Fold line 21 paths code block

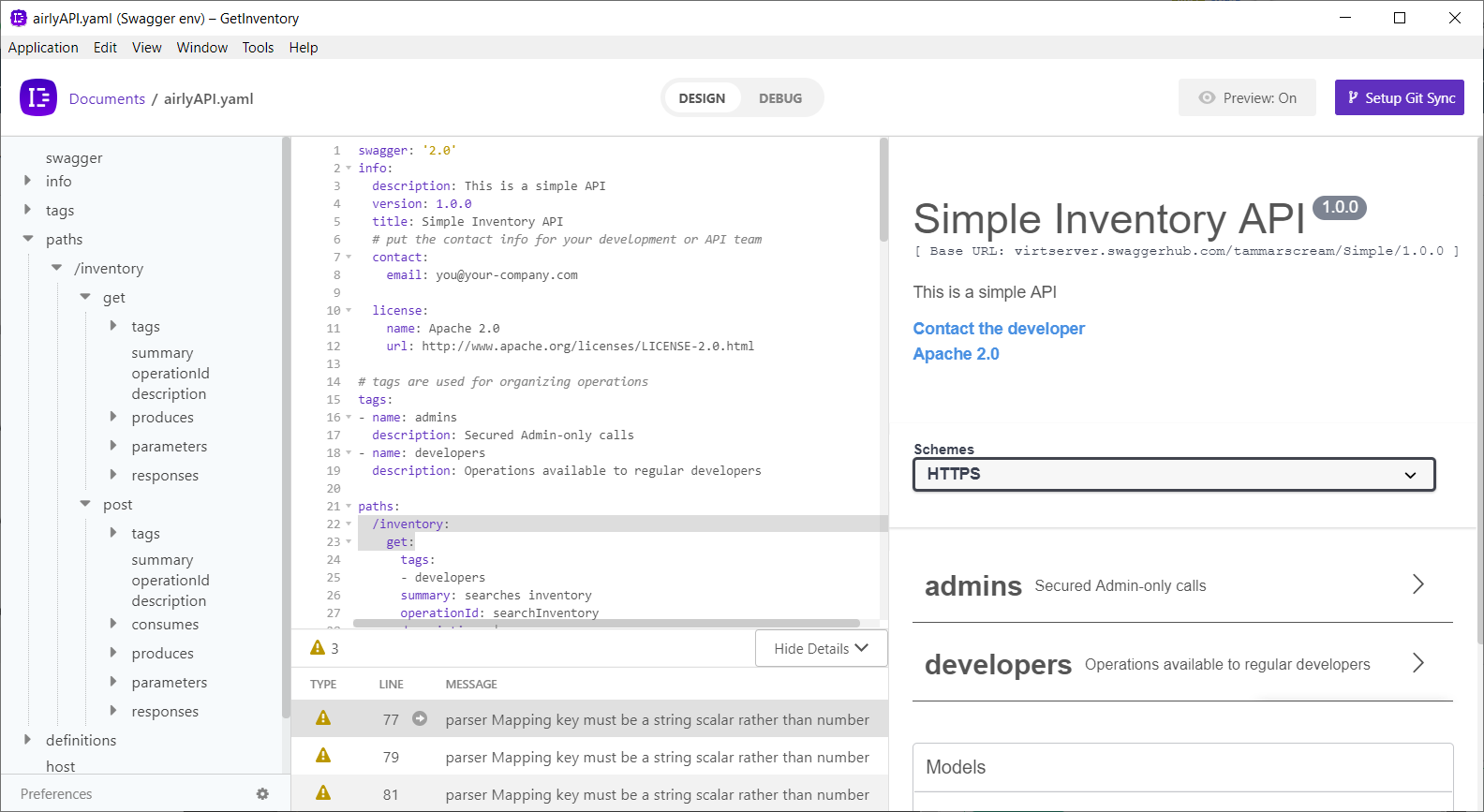click(x=349, y=507)
